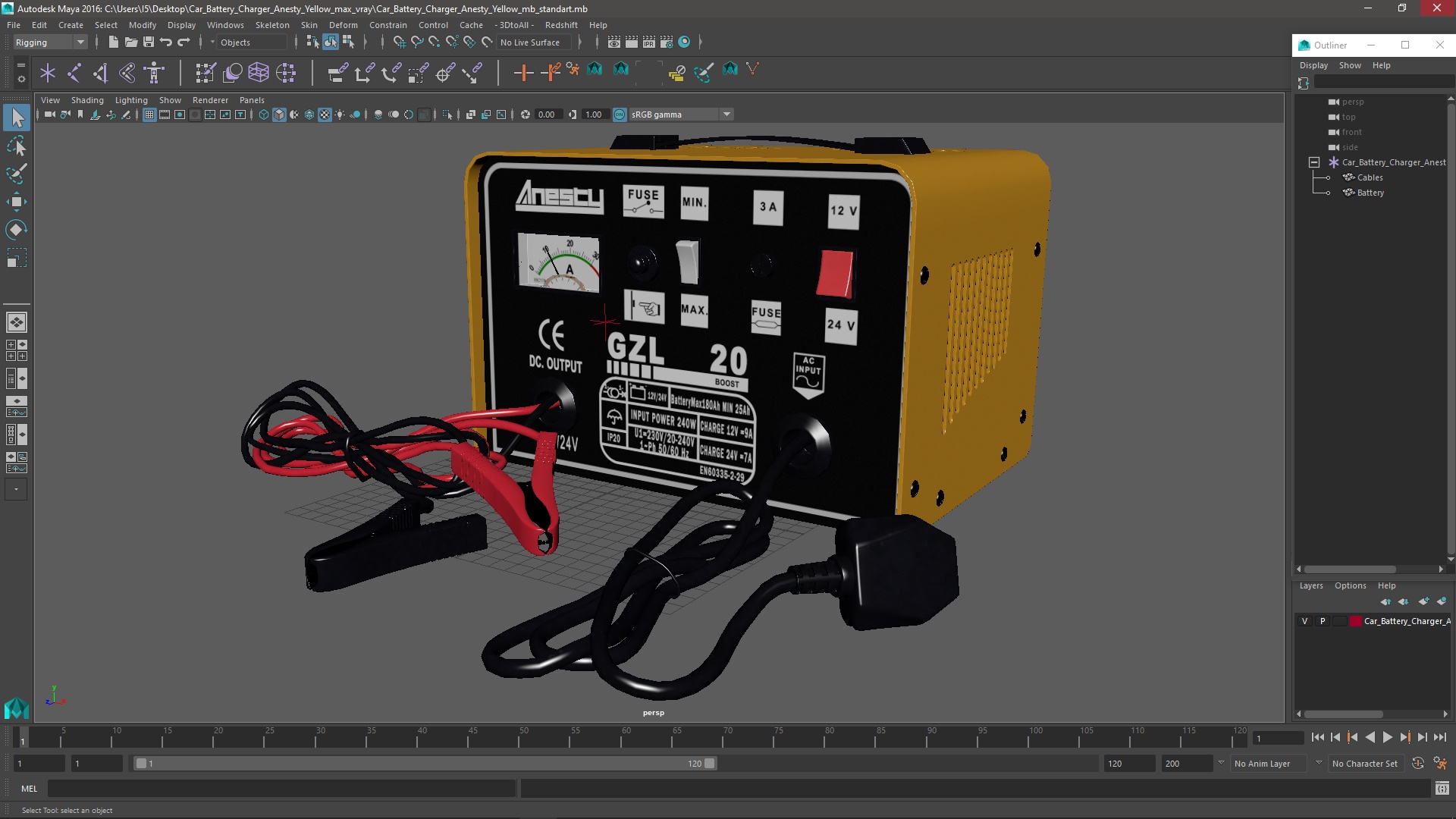Toggle wireframe shading in viewport
Screen dimensions: 1456x819
point(264,115)
